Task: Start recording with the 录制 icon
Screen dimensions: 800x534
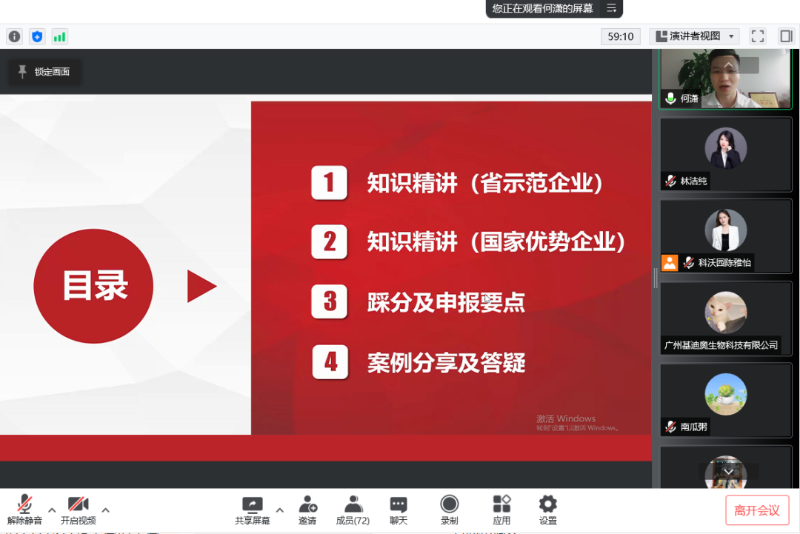Action: point(449,506)
